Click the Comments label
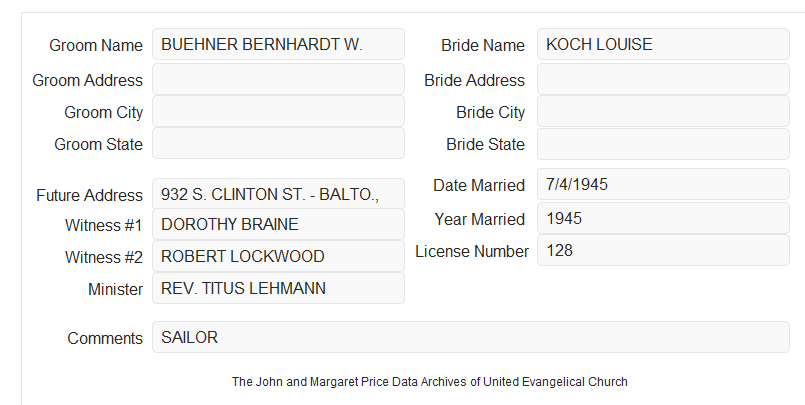Image resolution: width=805 pixels, height=405 pixels. 105,338
